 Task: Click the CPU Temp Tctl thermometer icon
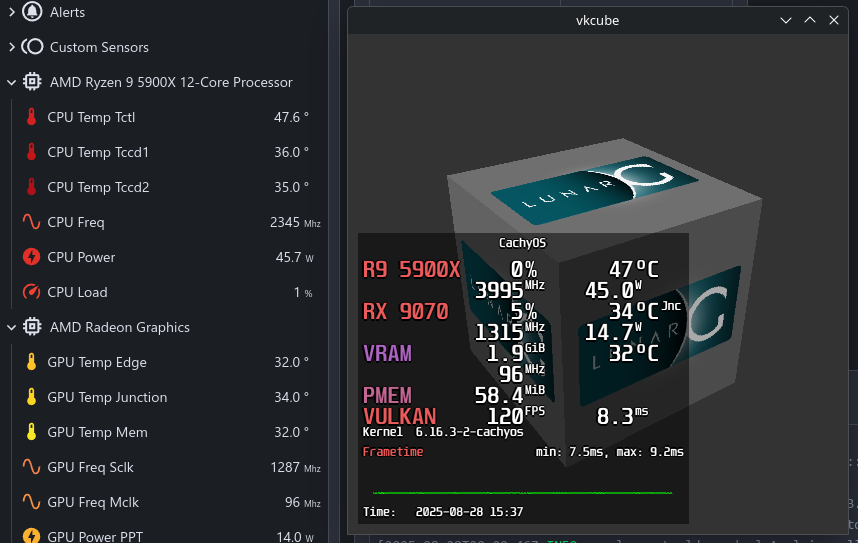point(31,117)
